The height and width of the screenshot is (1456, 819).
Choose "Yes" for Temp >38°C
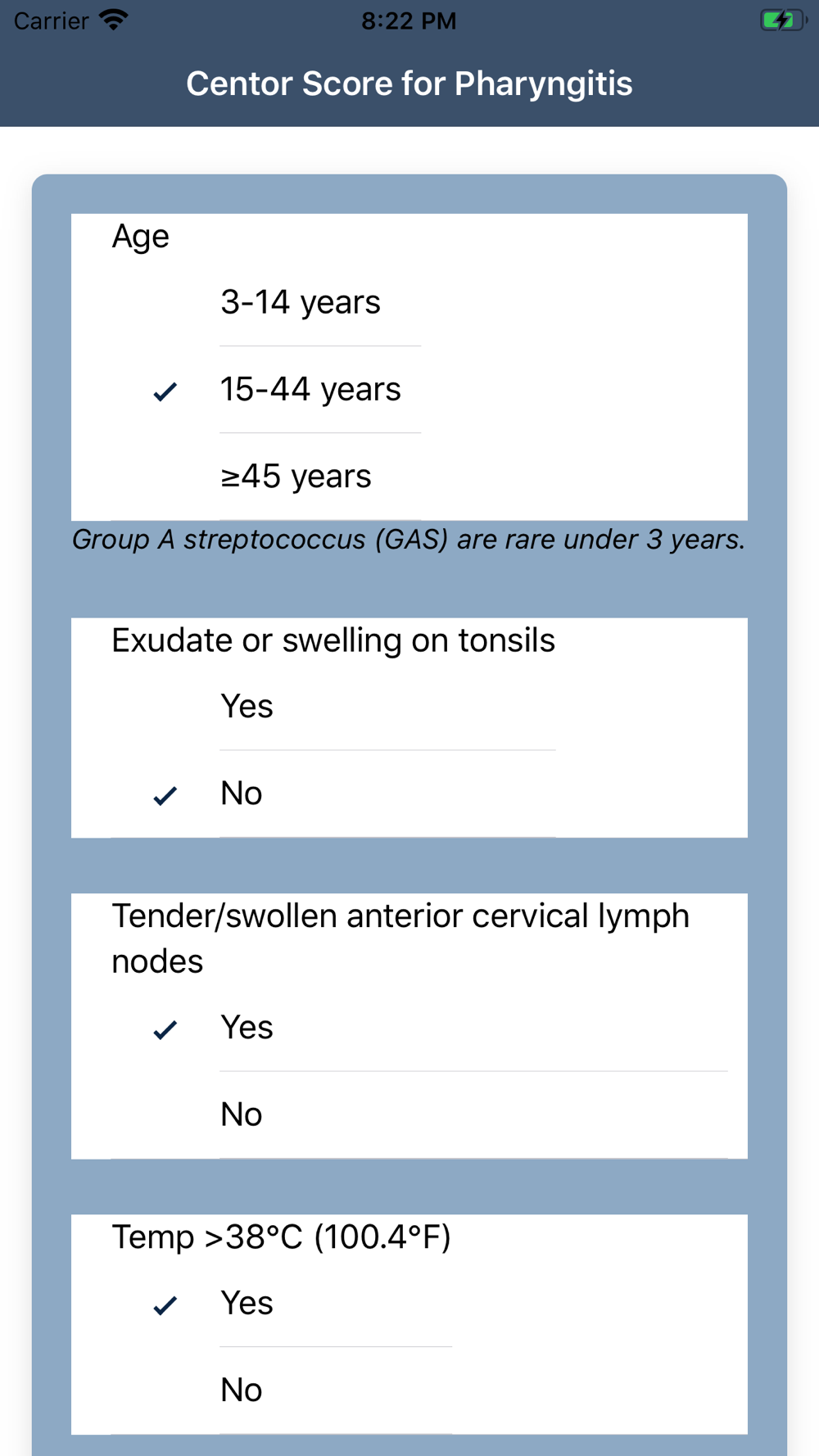click(247, 1302)
